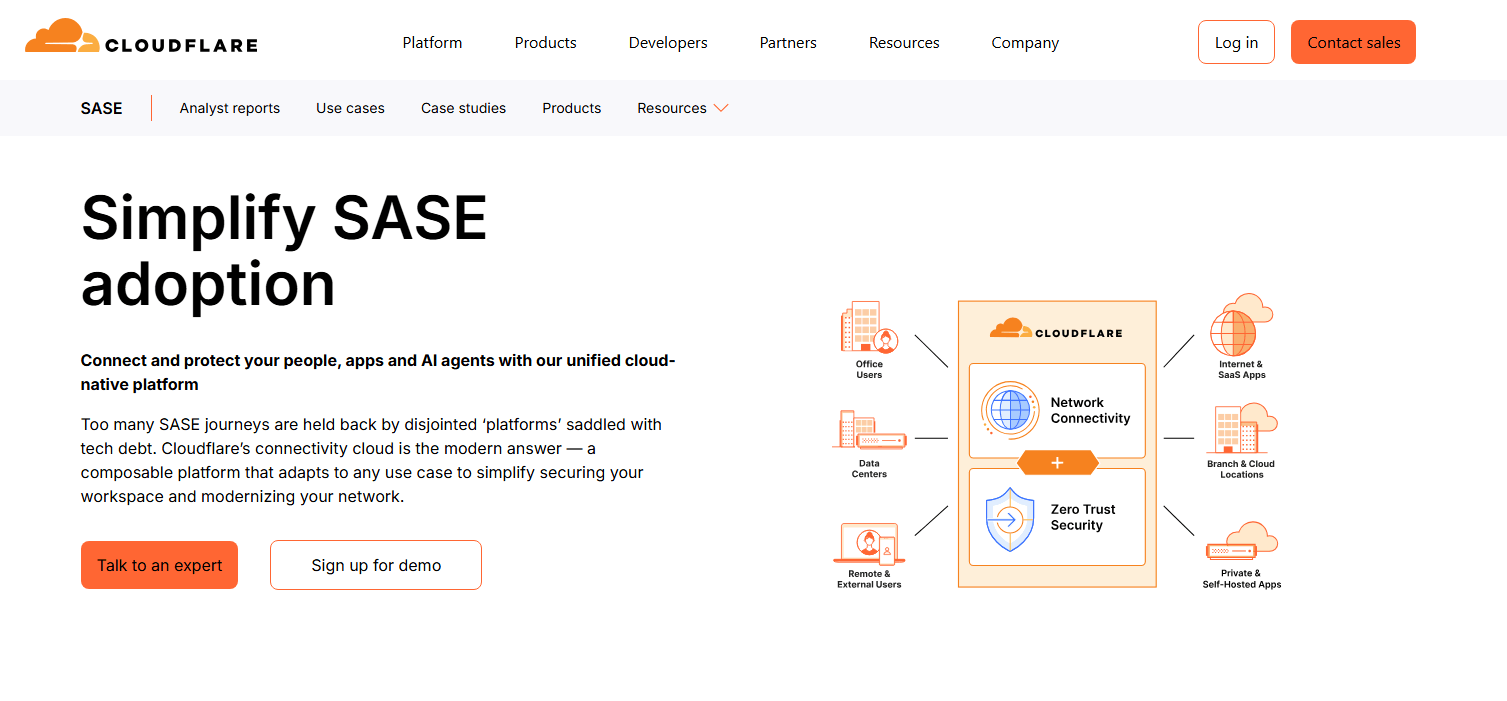Expand the Resources dropdown in SASE subnav
1507x701 pixels.
tap(683, 108)
